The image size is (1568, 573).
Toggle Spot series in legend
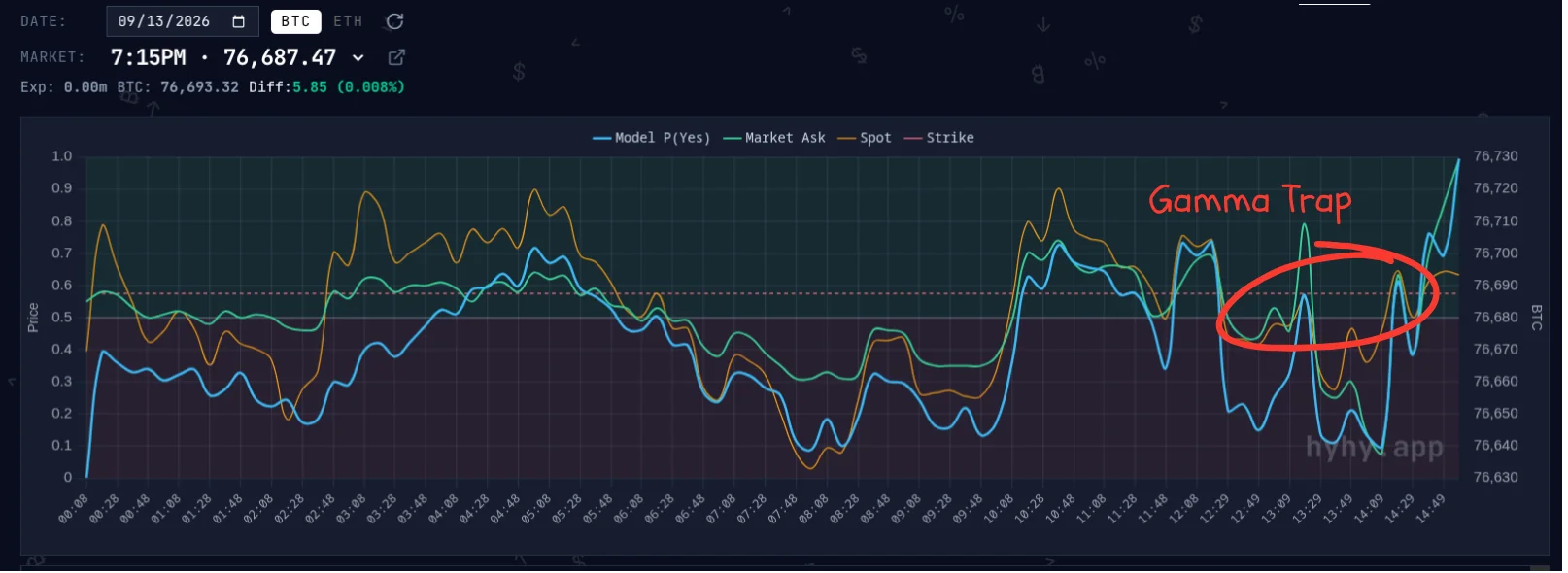click(x=865, y=138)
